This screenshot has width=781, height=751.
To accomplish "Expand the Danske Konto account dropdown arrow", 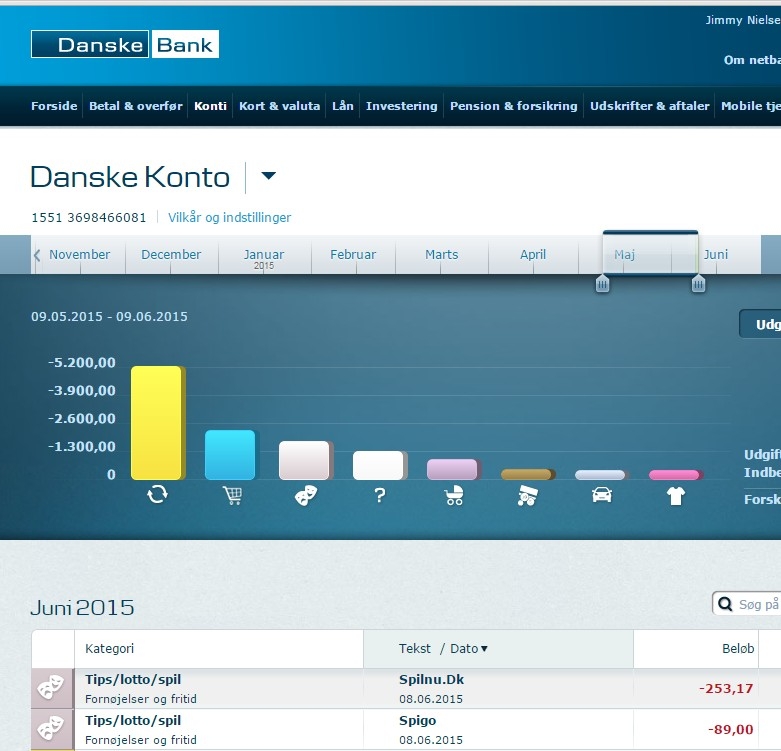I will point(268,177).
